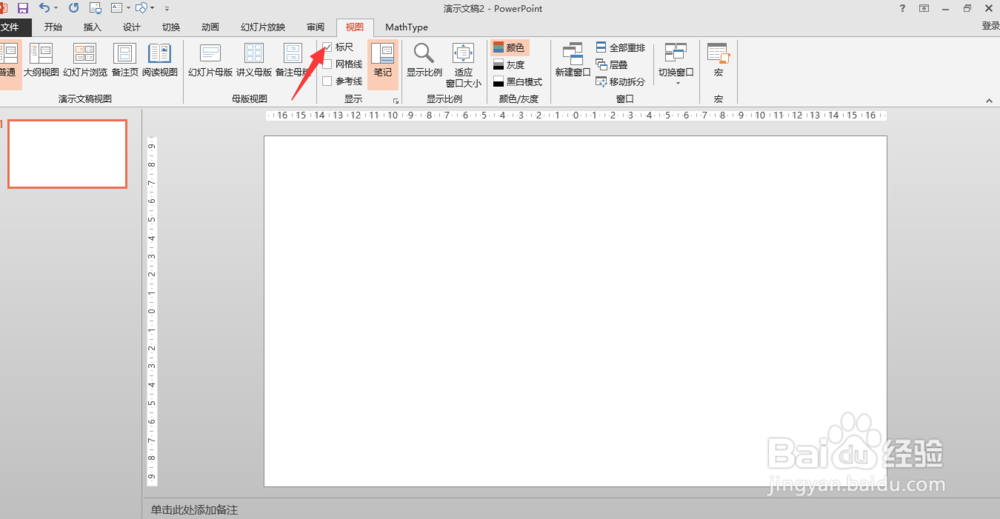The width and height of the screenshot is (1000, 519).
Task: Toggle the 笔记 notes pane button
Action: coord(383,62)
